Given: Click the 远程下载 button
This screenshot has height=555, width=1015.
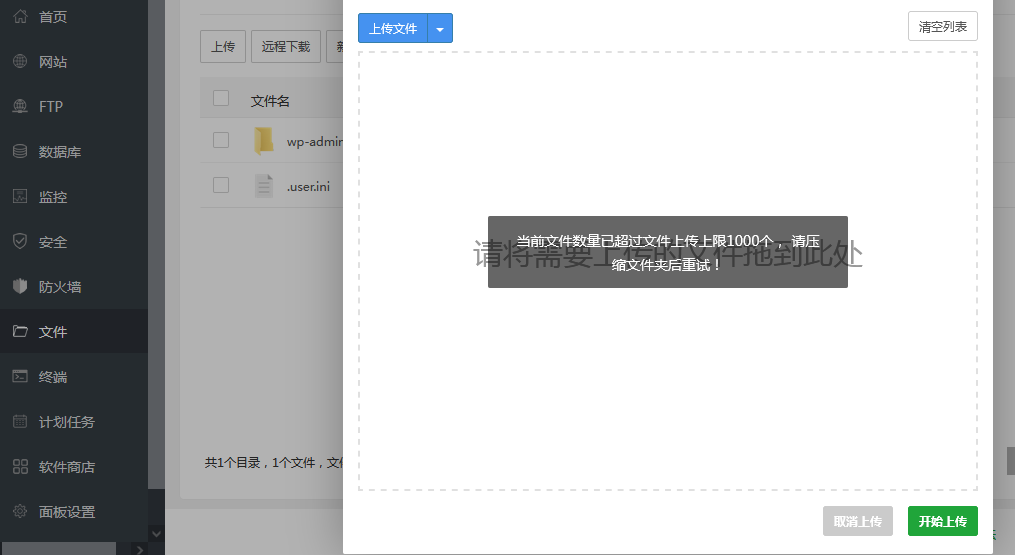Looking at the screenshot, I should point(285,47).
